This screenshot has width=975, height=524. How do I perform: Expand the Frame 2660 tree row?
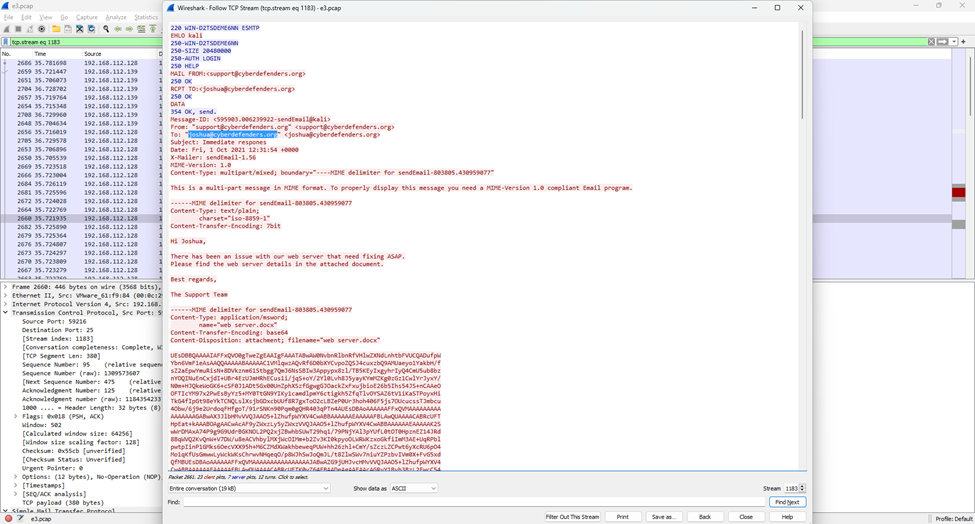click(x=5, y=287)
